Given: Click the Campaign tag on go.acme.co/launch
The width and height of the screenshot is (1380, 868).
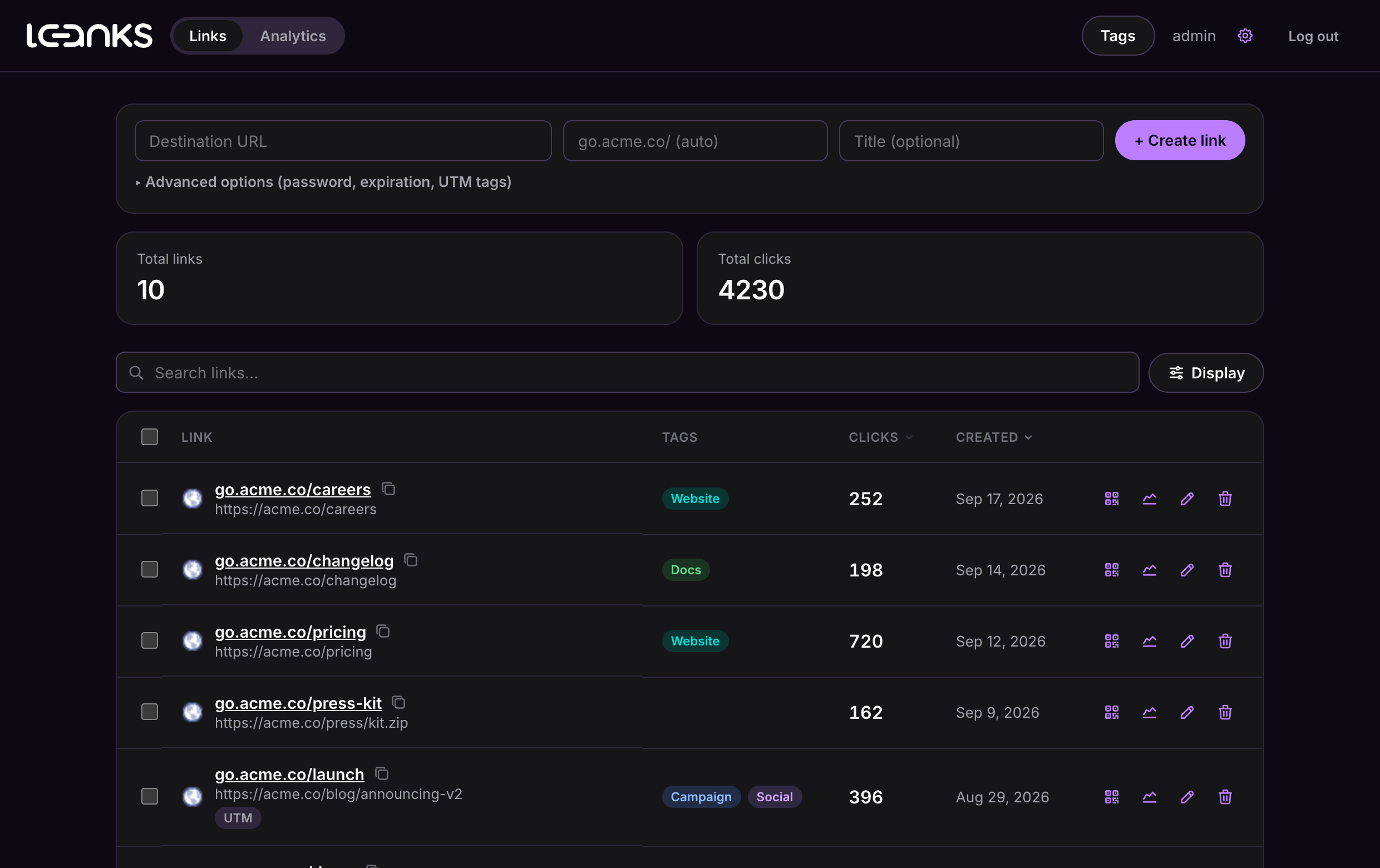Looking at the screenshot, I should click(x=701, y=796).
